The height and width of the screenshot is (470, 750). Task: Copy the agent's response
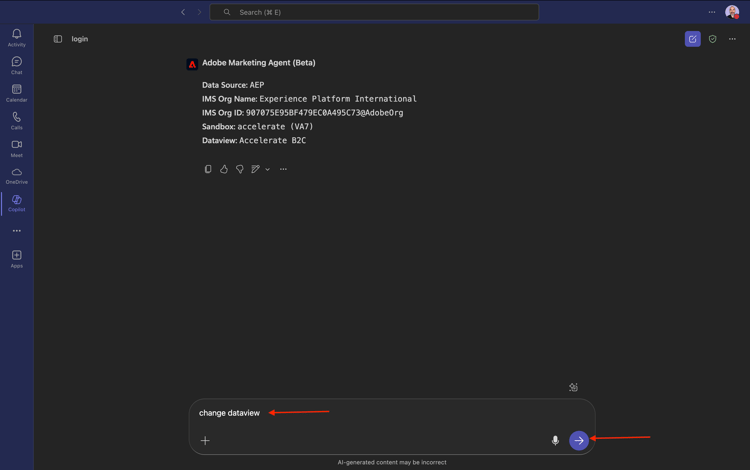point(208,169)
